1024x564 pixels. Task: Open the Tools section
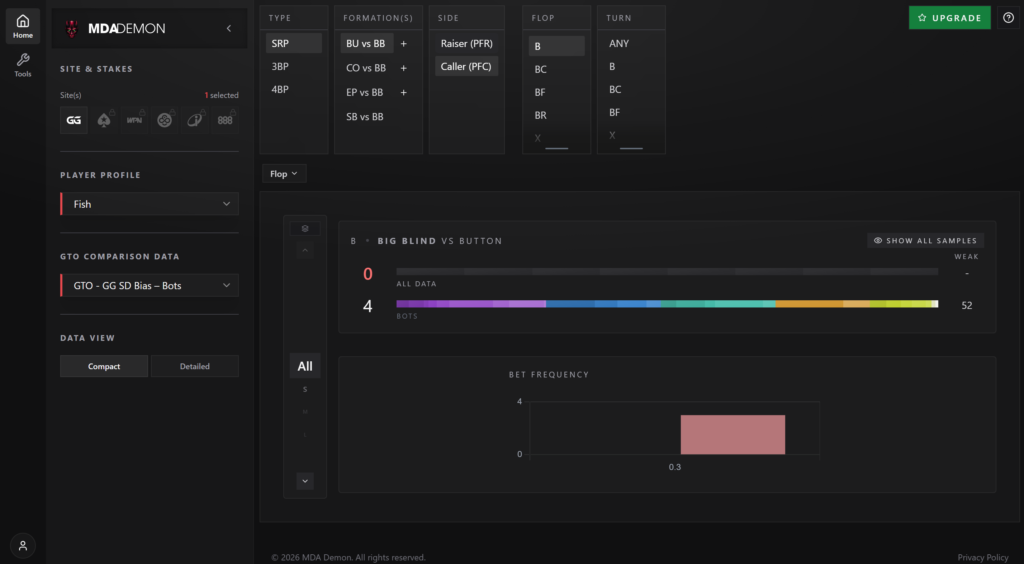23,65
